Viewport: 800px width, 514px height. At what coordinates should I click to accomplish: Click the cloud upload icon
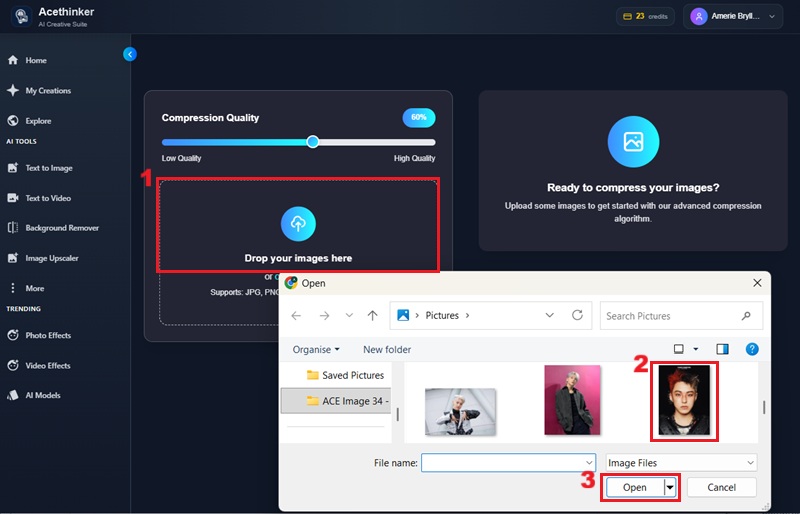(297, 224)
